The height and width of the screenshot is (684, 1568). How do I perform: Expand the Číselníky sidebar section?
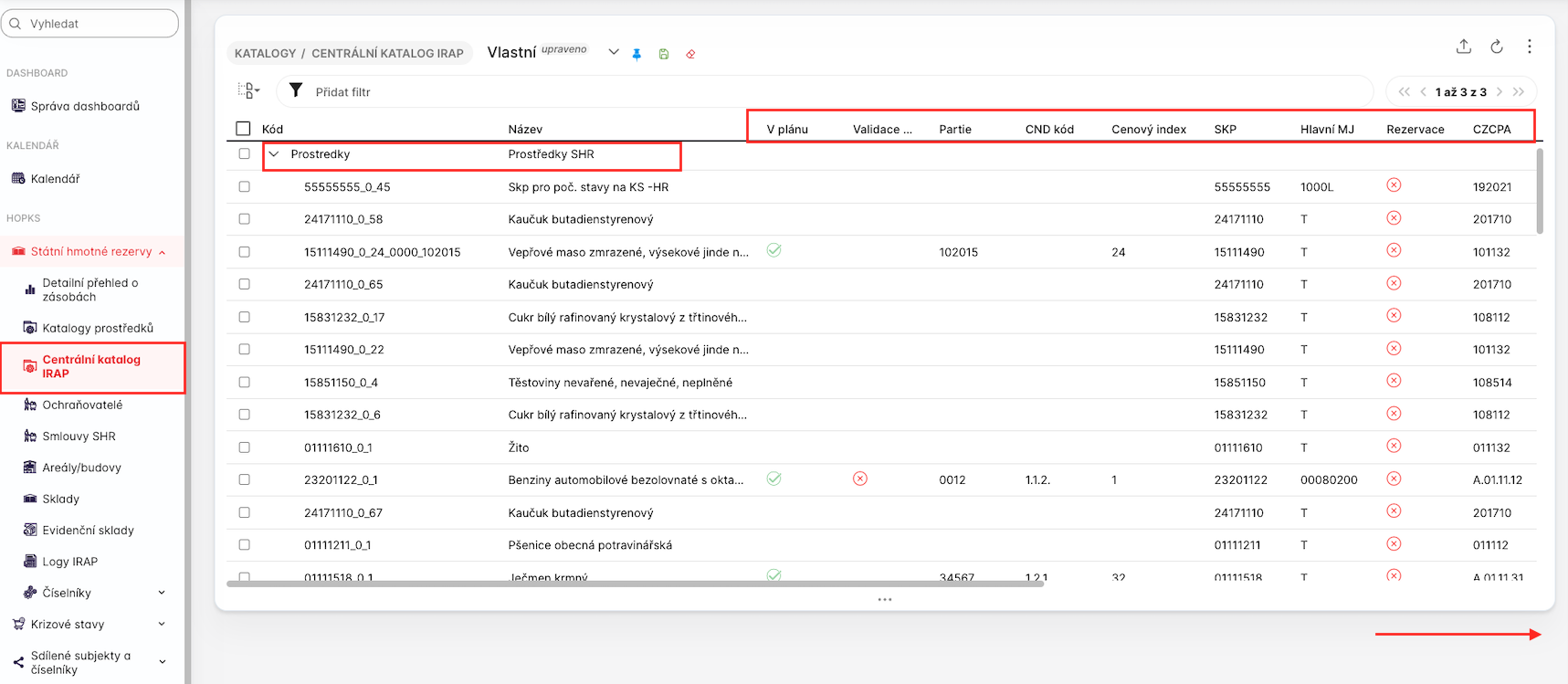click(x=162, y=593)
